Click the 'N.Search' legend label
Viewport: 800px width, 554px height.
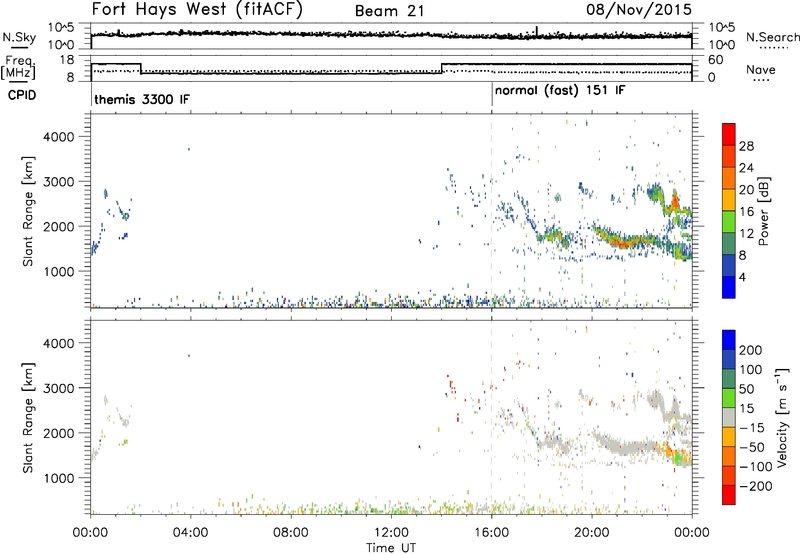click(772, 37)
